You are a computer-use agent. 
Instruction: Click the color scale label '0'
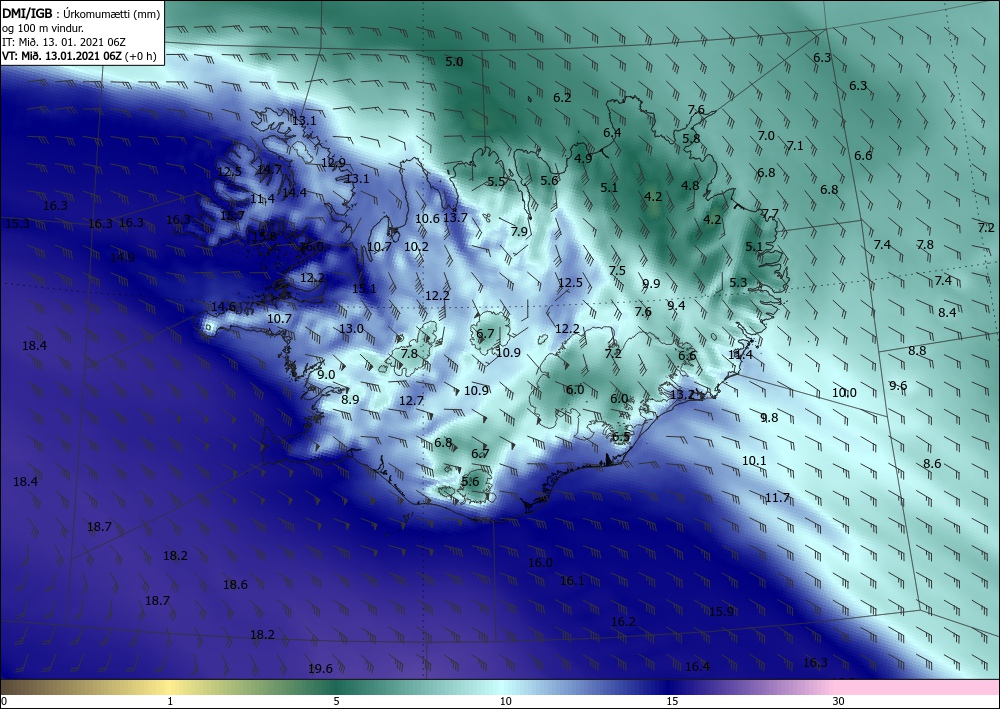click(4, 701)
